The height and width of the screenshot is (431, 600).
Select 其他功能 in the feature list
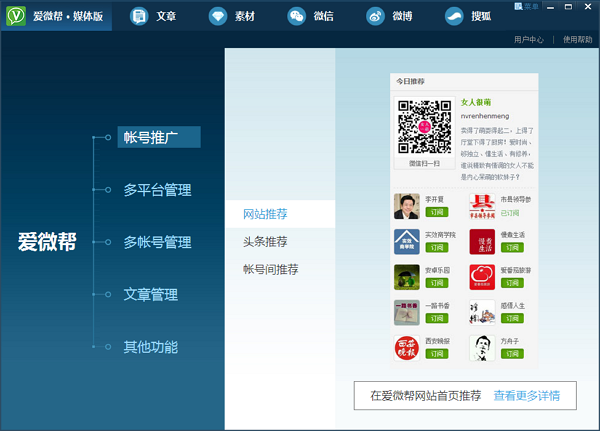point(150,347)
